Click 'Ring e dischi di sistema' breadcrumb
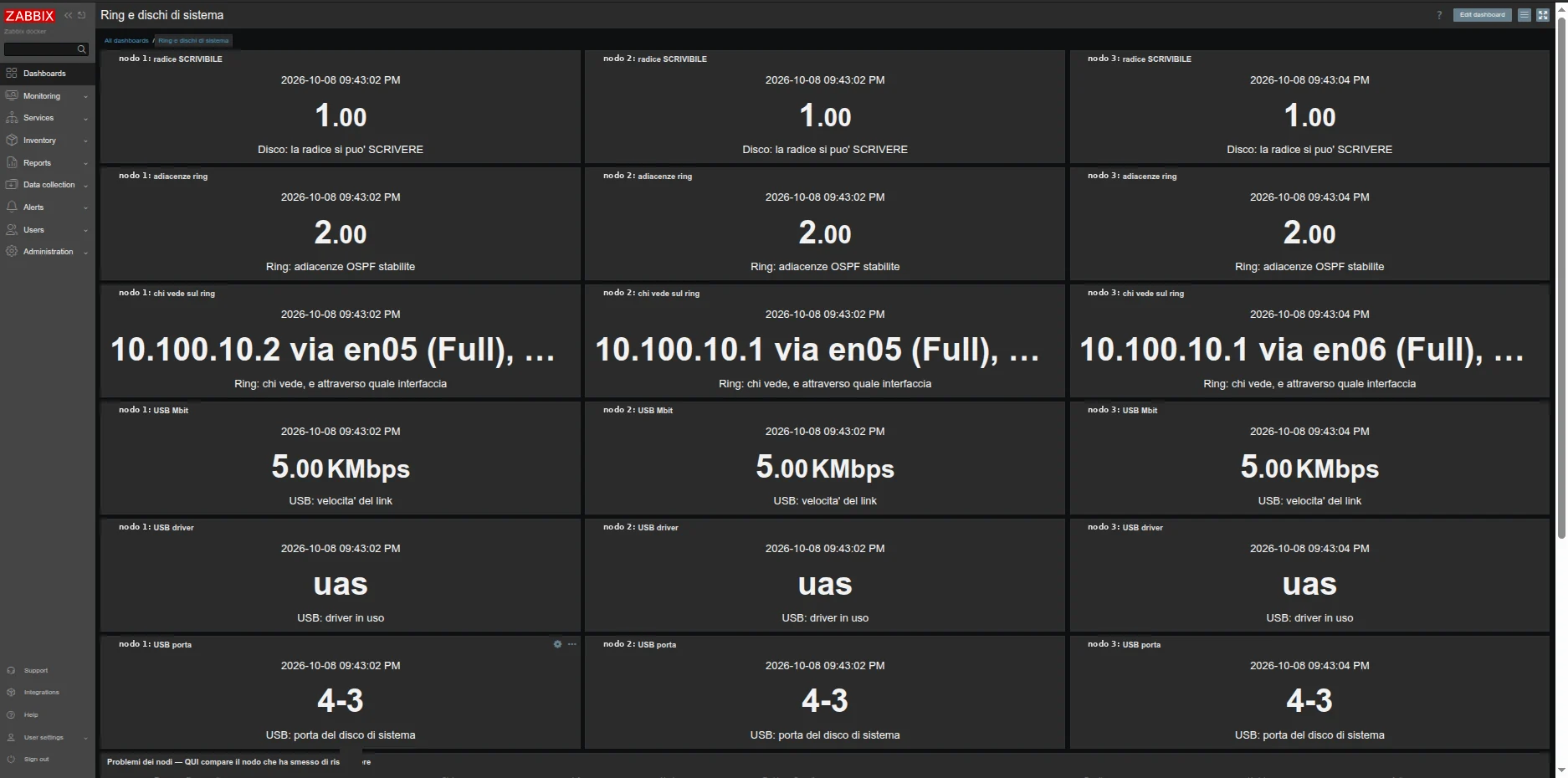Viewport: 1568px width, 778px height. pos(193,40)
